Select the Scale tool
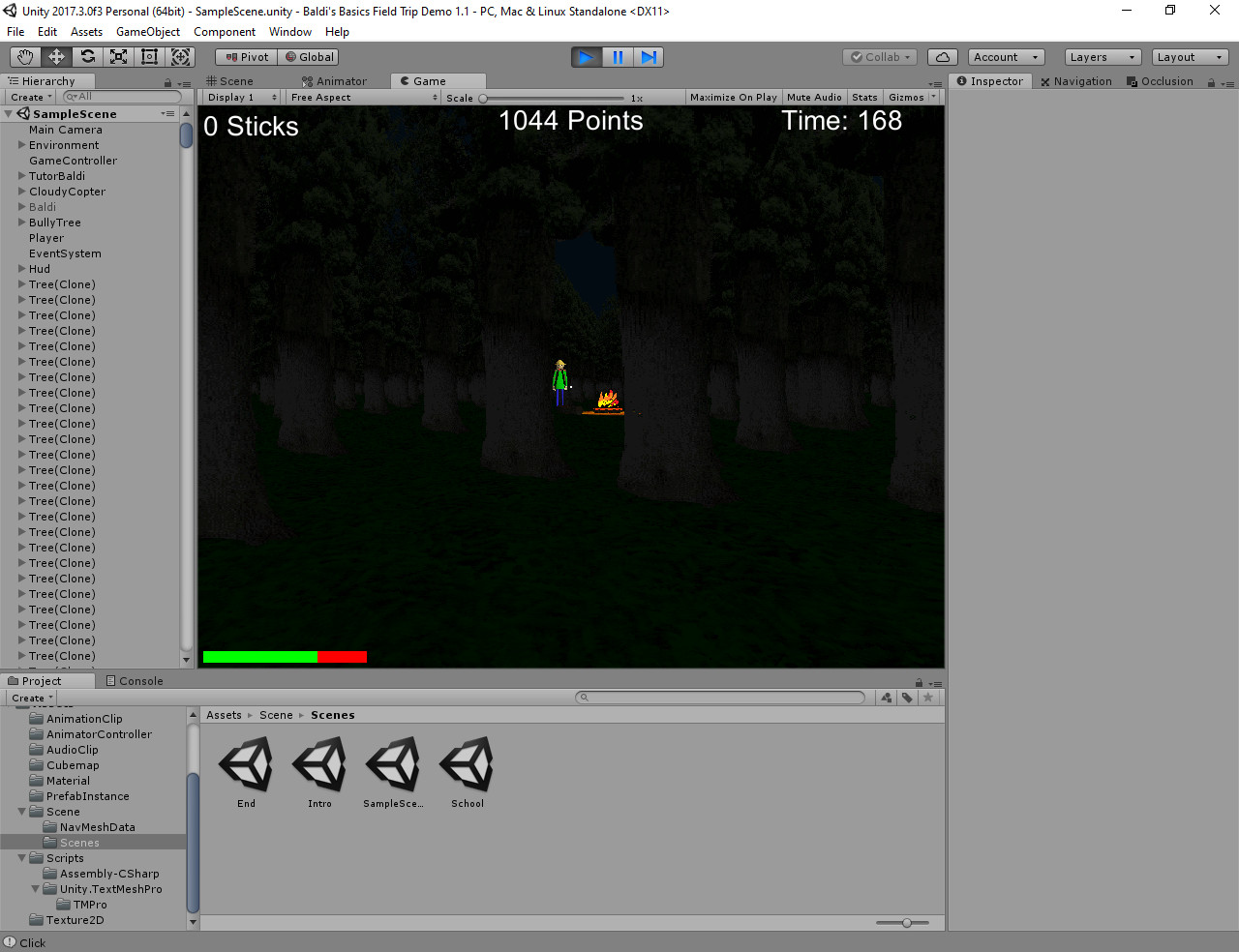 click(x=118, y=56)
